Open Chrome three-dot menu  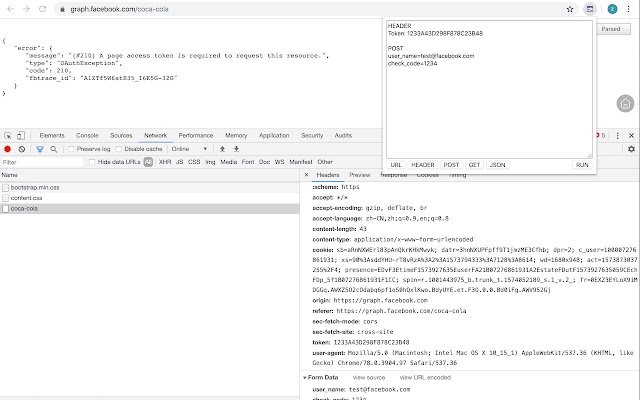[x=628, y=9]
